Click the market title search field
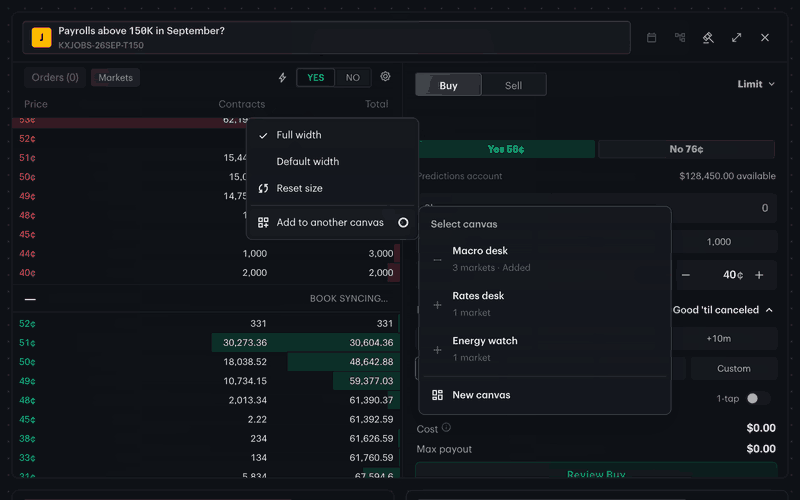Image resolution: width=800 pixels, height=500 pixels. 327,37
